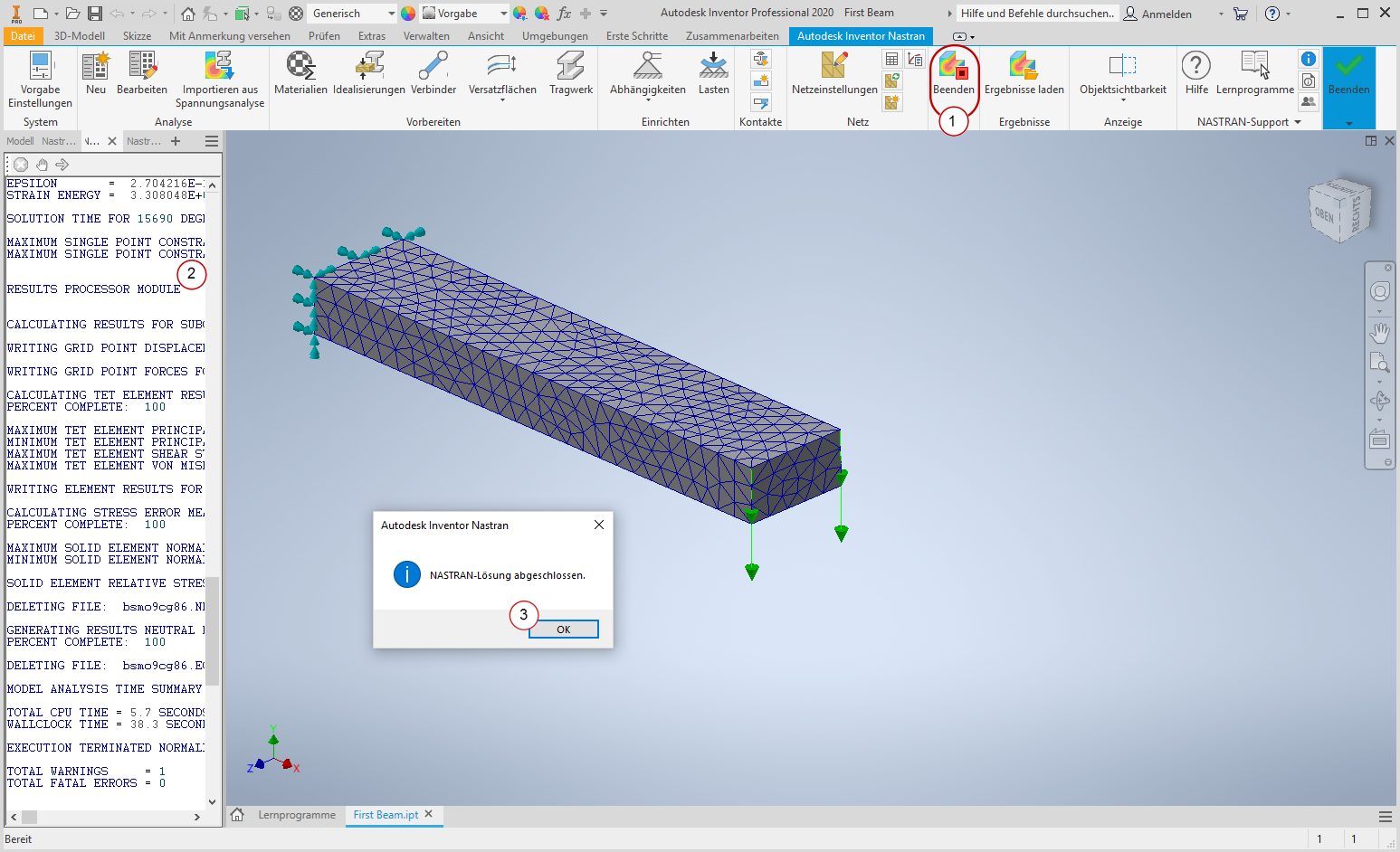
Task: Open the Datei menu
Action: point(23,36)
